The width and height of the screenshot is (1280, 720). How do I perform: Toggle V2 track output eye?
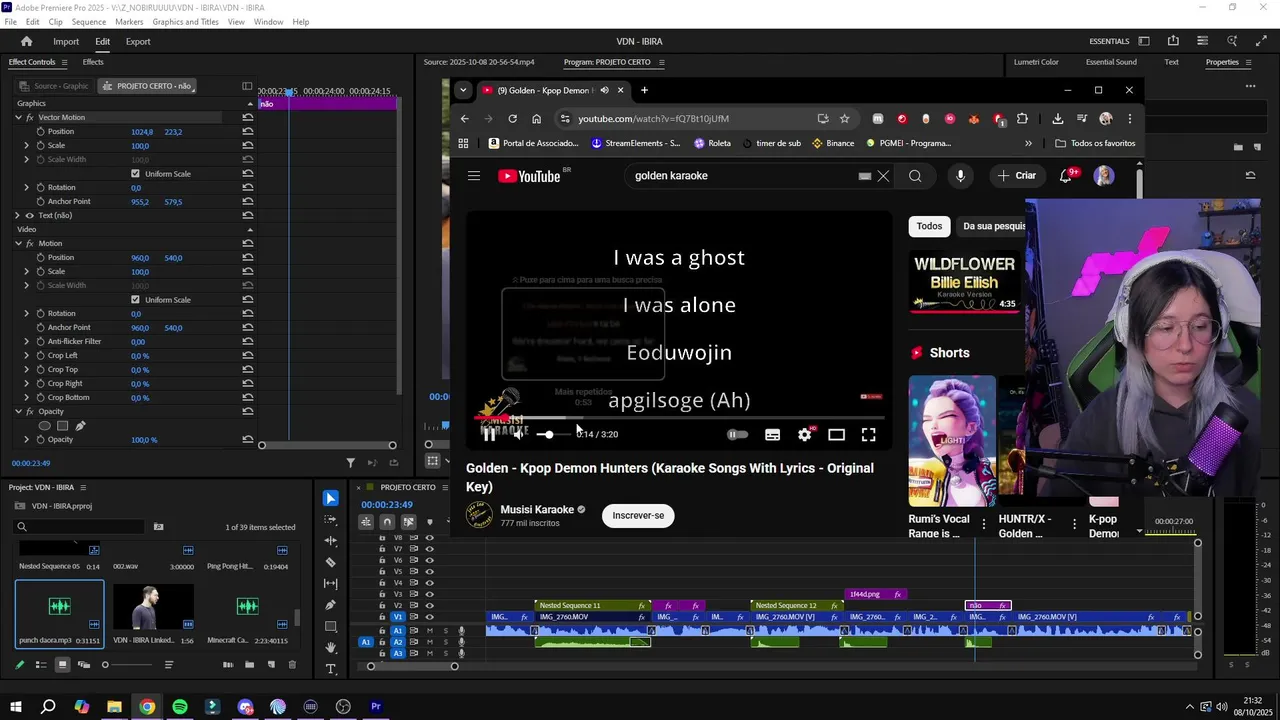coord(430,606)
